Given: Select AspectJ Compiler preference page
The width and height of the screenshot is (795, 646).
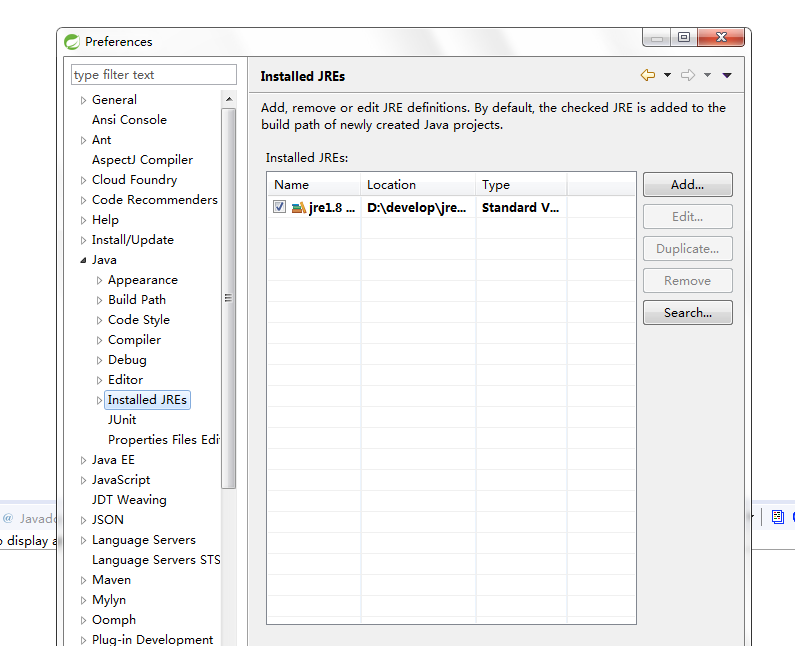Looking at the screenshot, I should pos(142,160).
